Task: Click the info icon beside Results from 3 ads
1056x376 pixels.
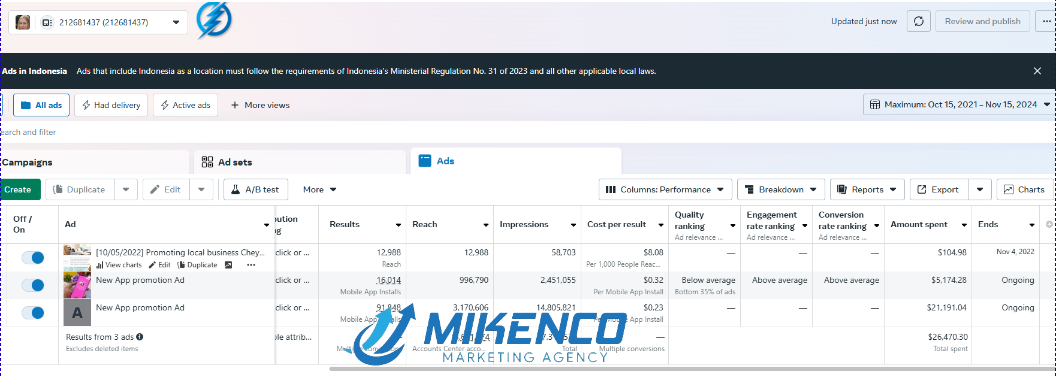Action: (x=139, y=336)
